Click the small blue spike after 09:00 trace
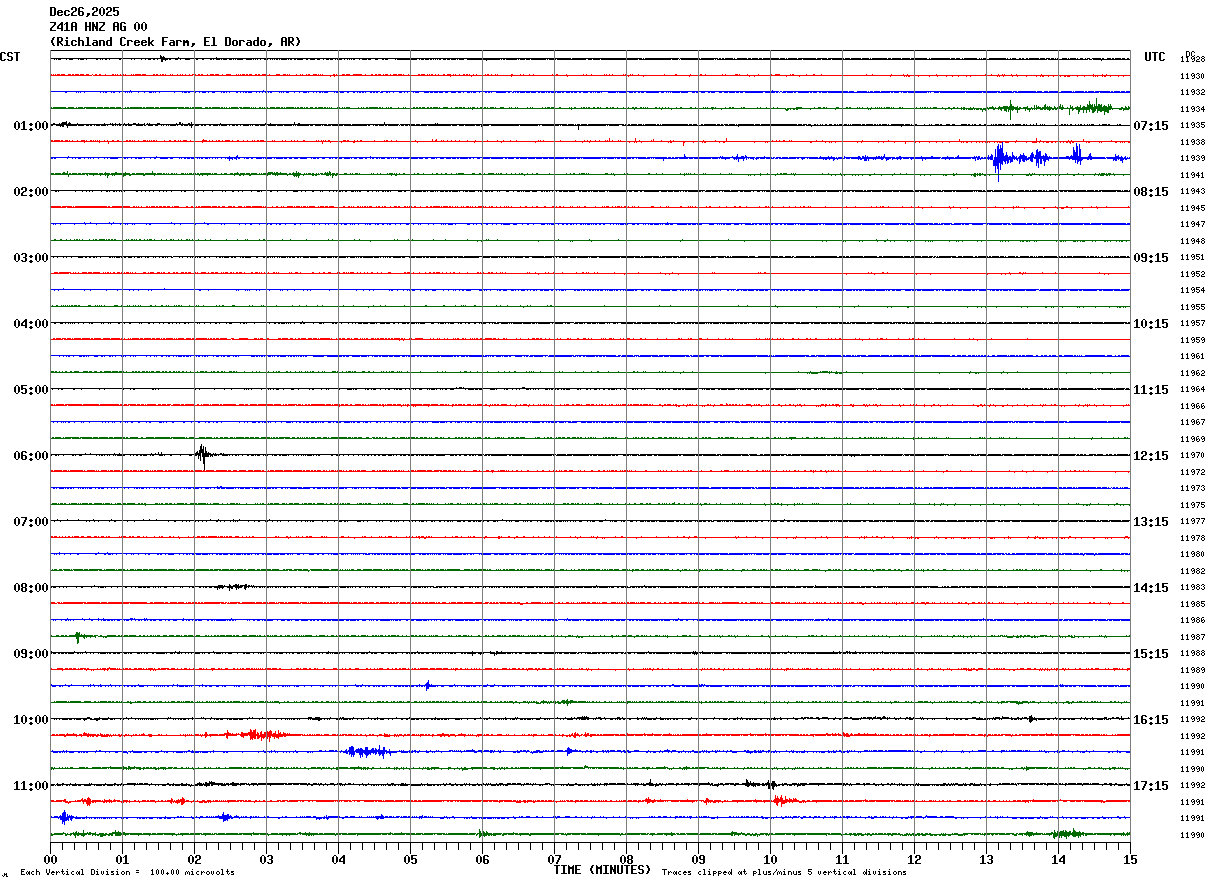Screen dimensions: 1210x886 coord(427,685)
